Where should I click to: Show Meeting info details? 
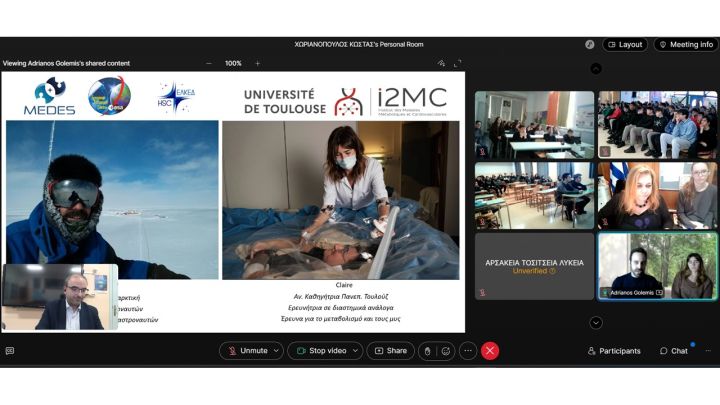pos(686,44)
